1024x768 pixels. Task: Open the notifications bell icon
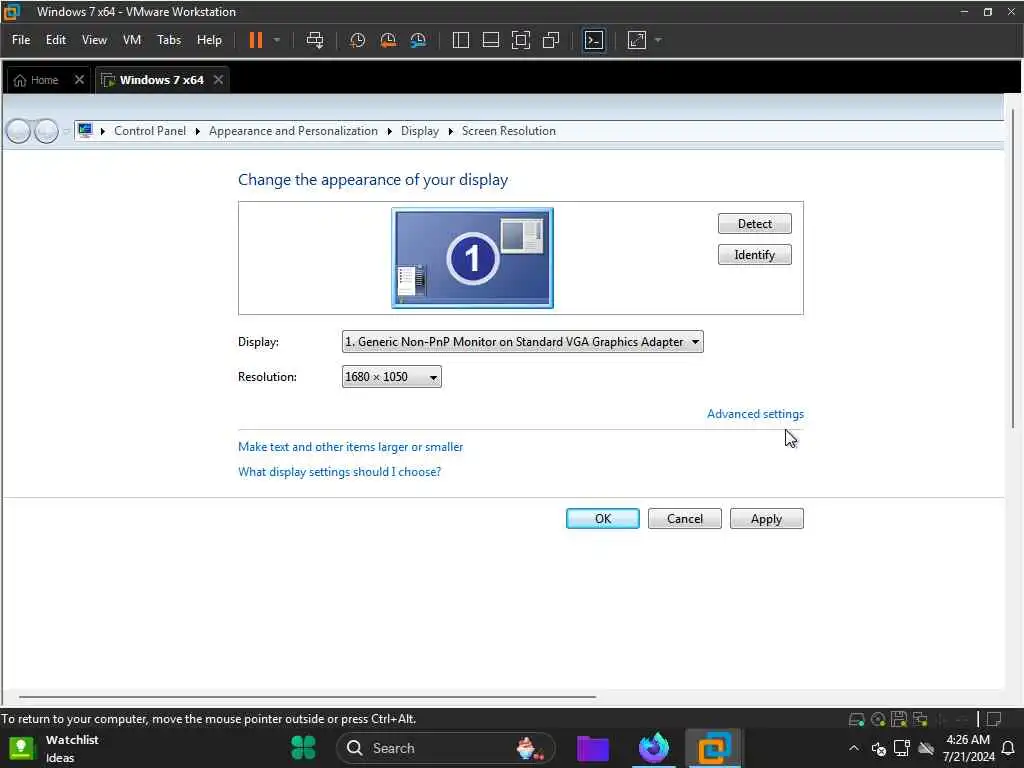1008,748
